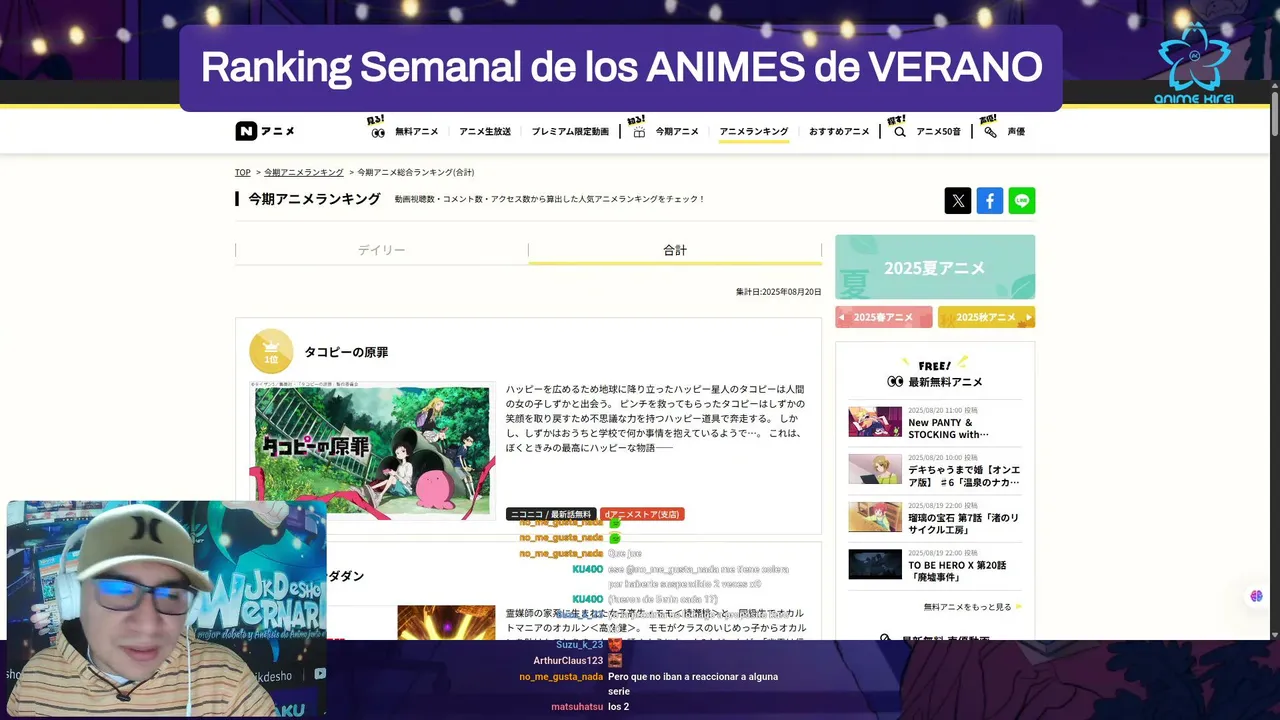Click the gold 1位 crown badge

coord(271,351)
